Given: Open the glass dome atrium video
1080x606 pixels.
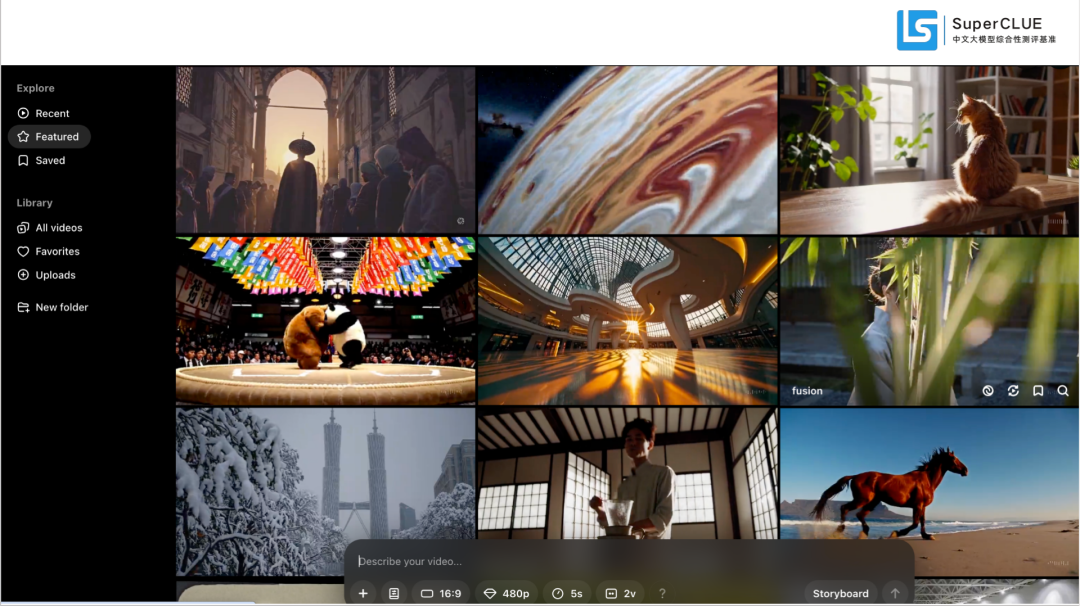Looking at the screenshot, I should coord(627,321).
